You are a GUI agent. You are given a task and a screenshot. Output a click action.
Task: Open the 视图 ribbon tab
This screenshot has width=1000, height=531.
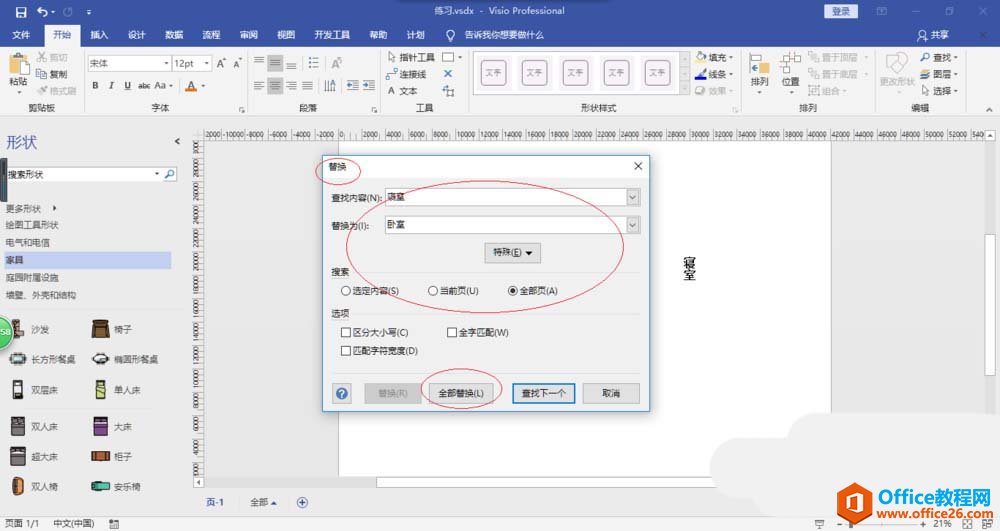pyautogui.click(x=286, y=35)
